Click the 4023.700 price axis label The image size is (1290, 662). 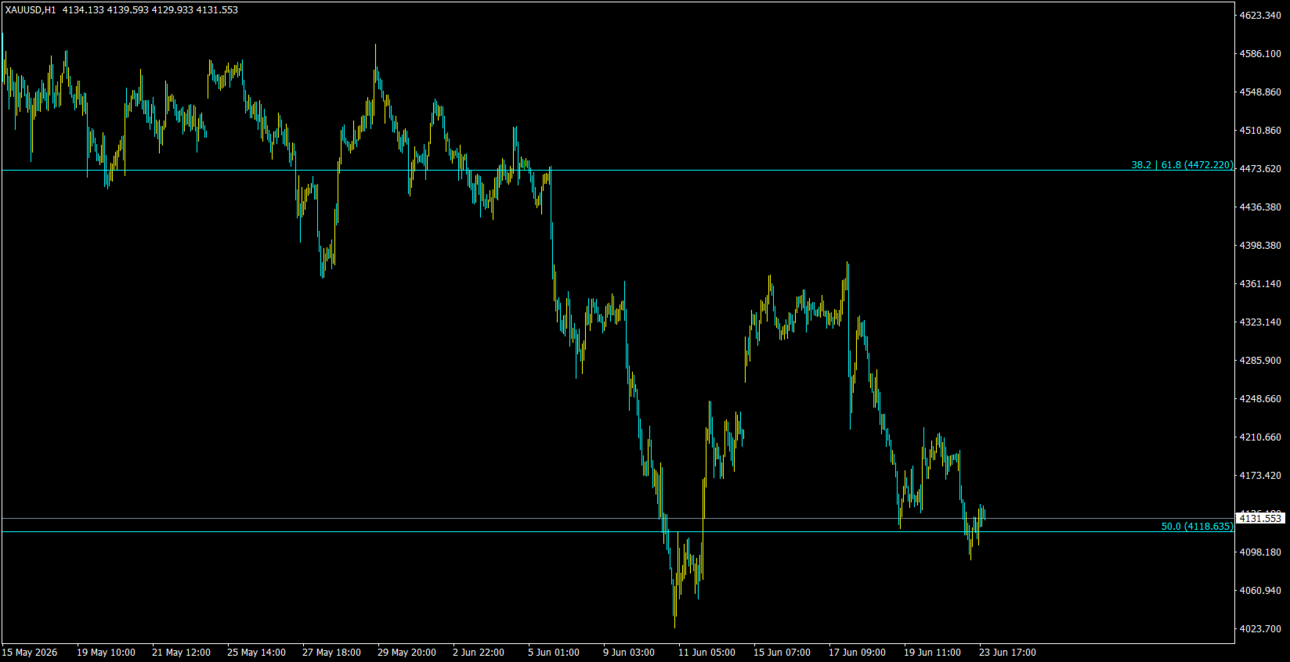1260,629
